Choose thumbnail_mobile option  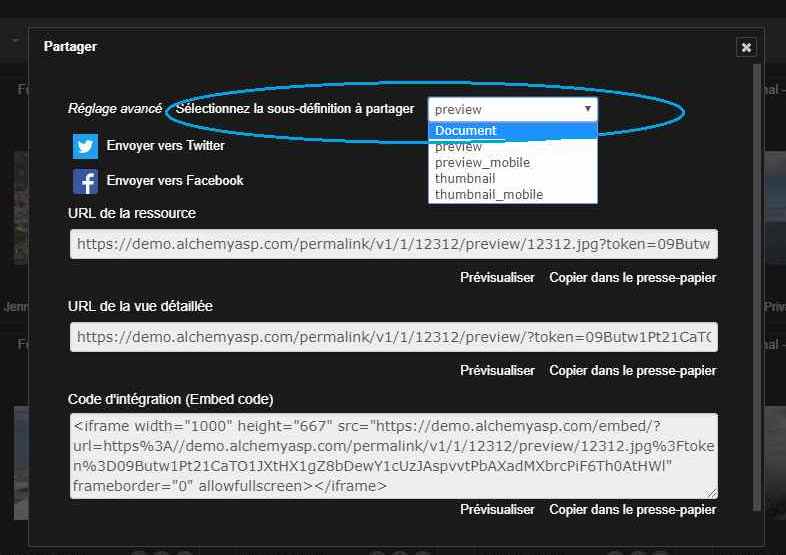point(513,195)
